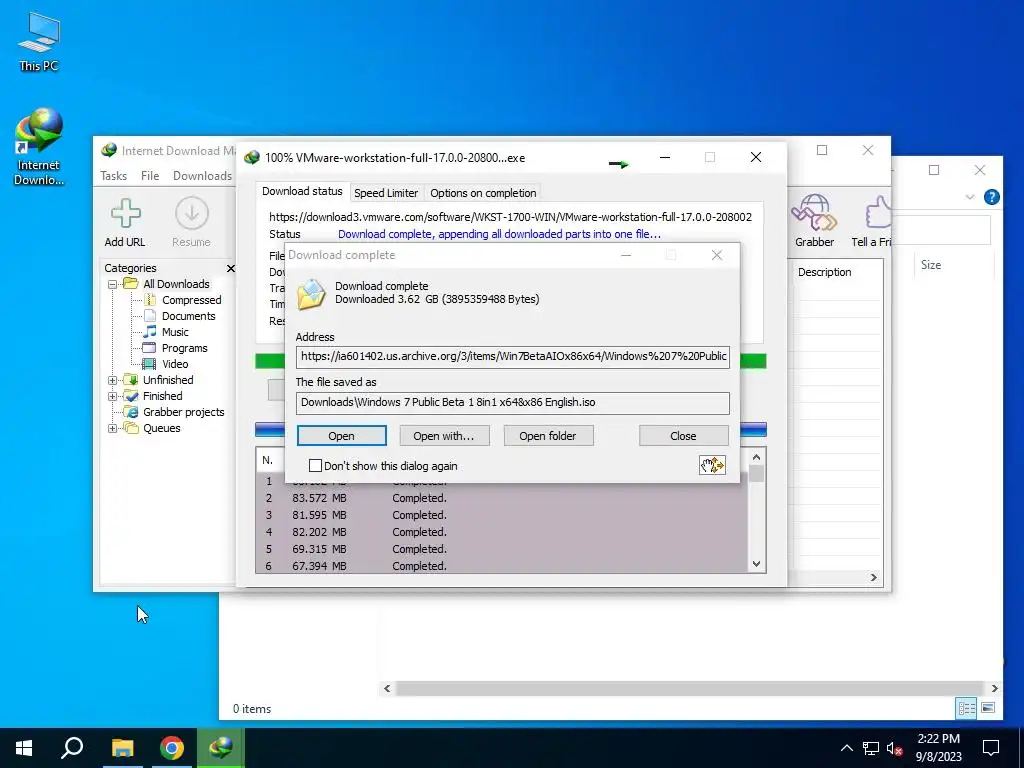Click the taskbar search magnifier
1024x768 pixels.
click(72, 748)
